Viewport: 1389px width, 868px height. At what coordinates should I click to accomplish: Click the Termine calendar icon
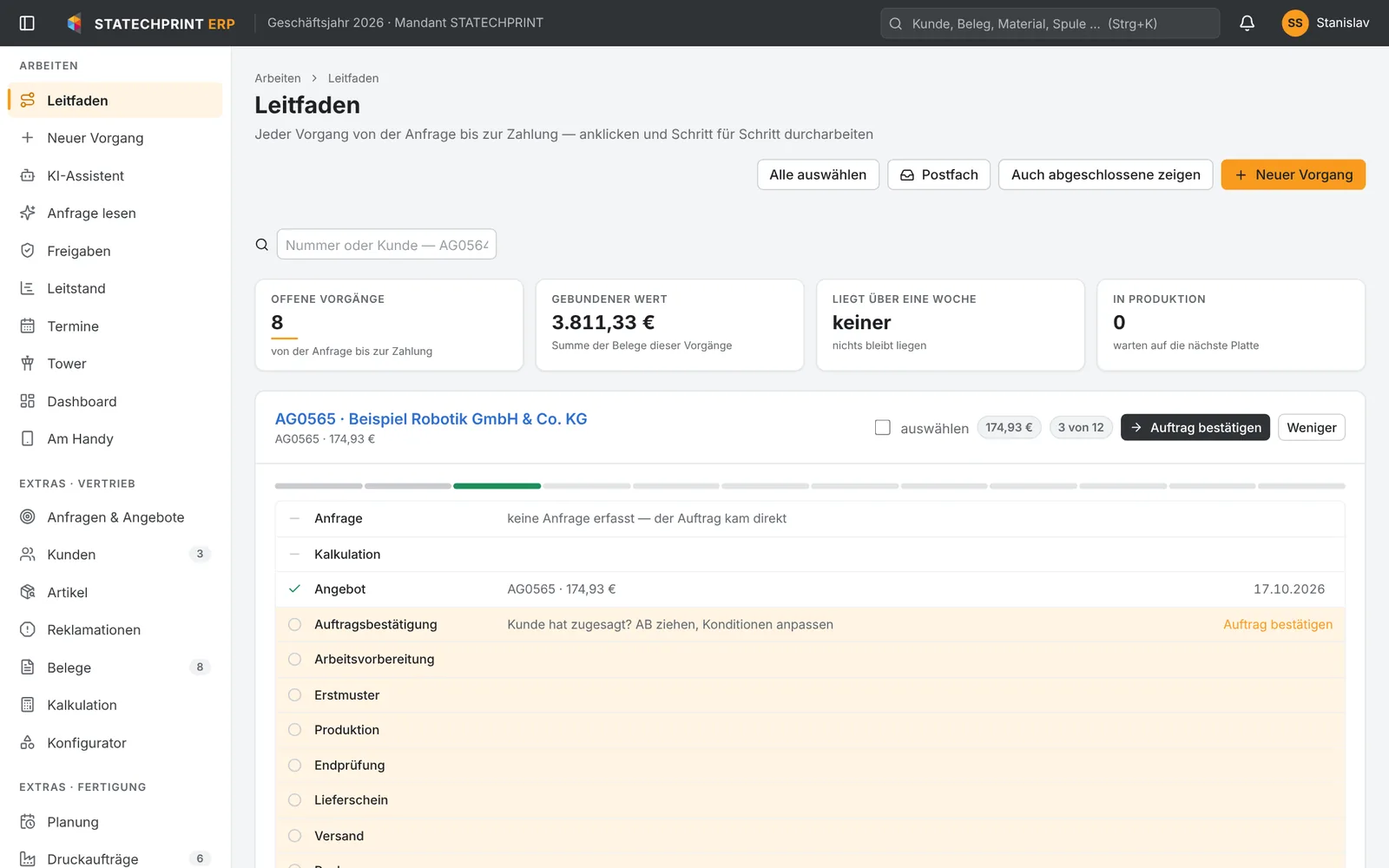(28, 326)
